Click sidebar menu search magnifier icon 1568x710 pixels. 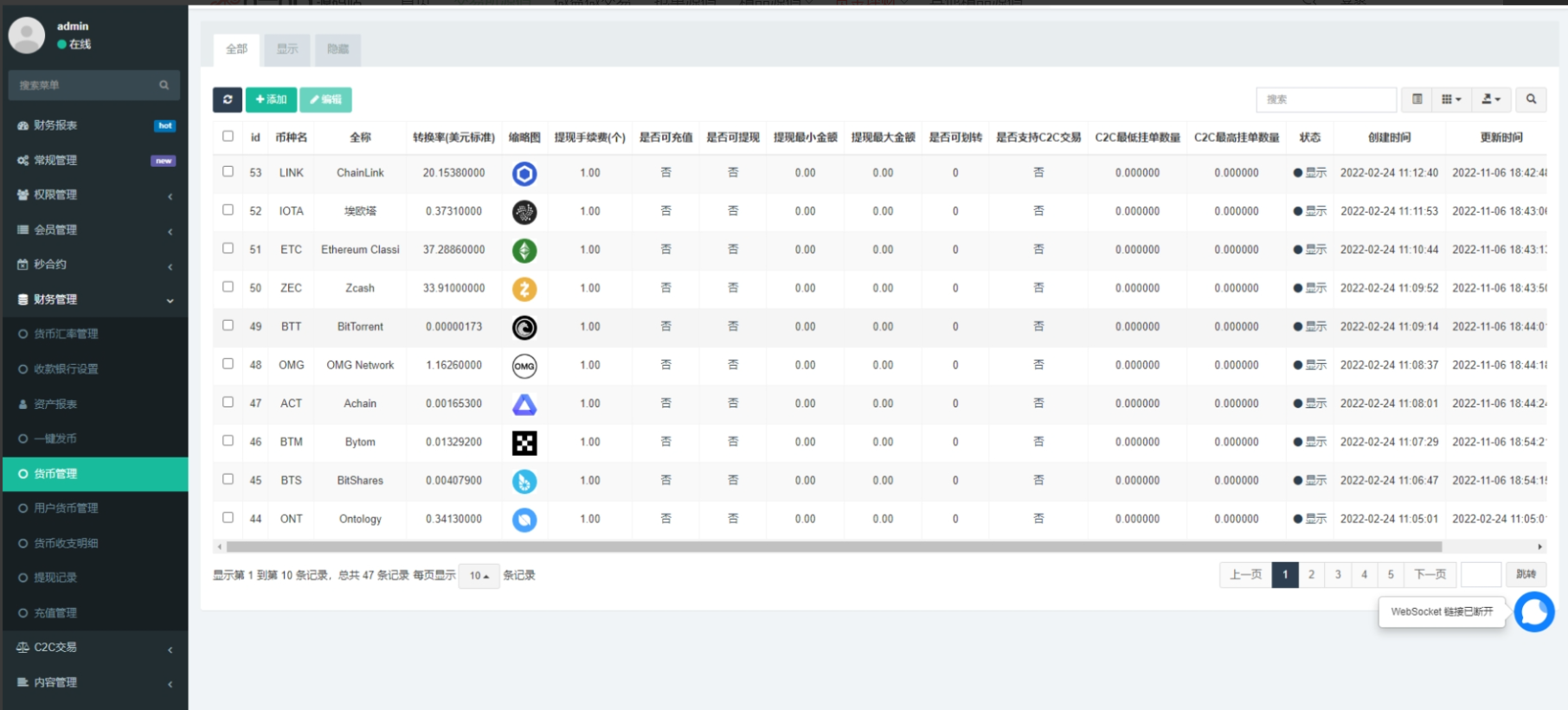pos(164,86)
